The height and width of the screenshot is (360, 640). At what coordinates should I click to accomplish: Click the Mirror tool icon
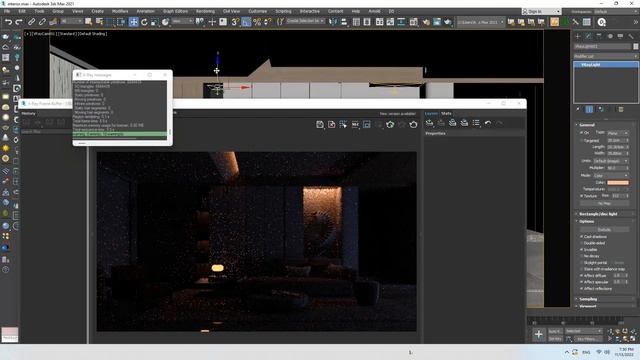coord(333,22)
